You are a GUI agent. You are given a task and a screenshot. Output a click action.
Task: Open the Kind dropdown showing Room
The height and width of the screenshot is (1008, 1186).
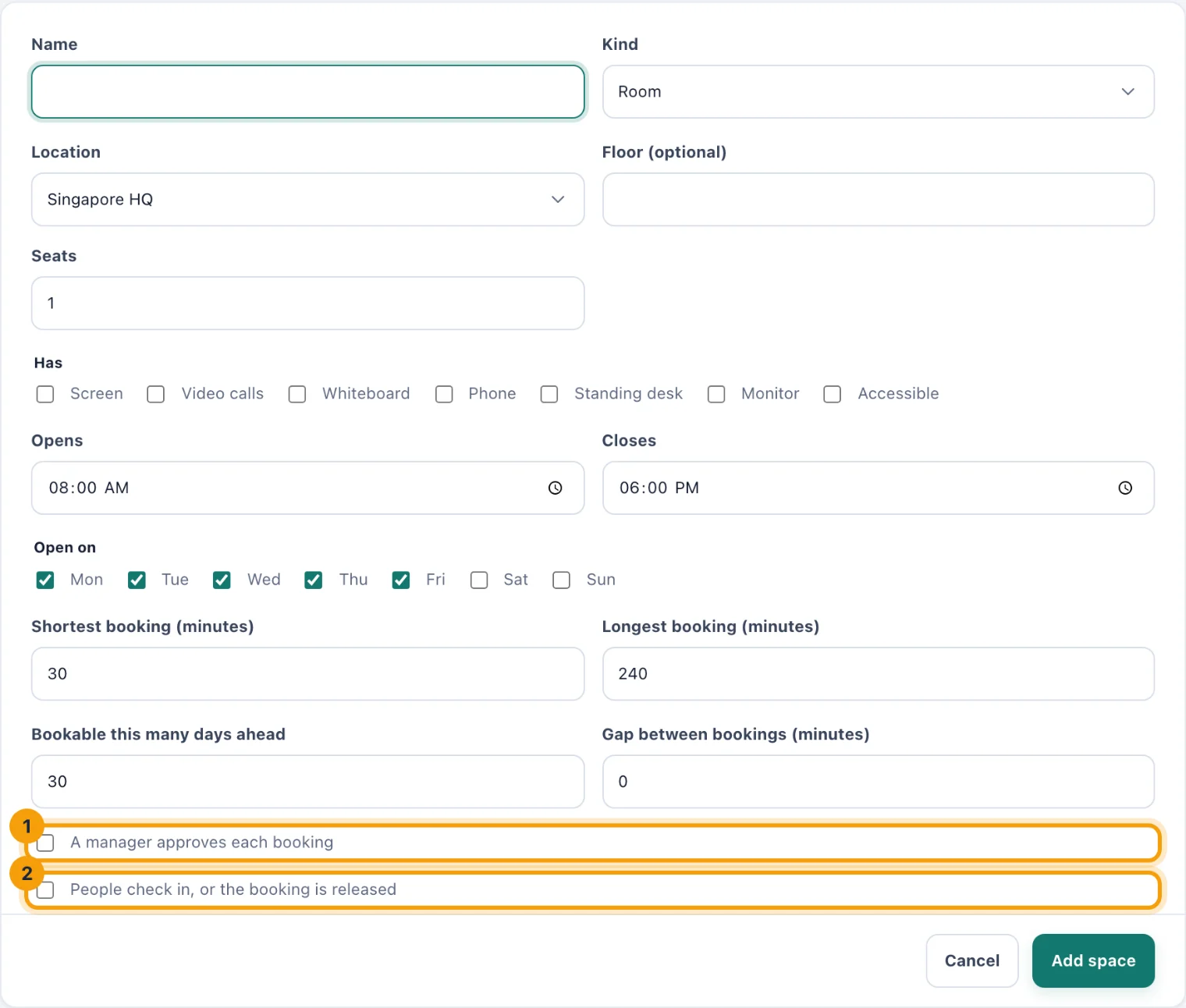(879, 92)
